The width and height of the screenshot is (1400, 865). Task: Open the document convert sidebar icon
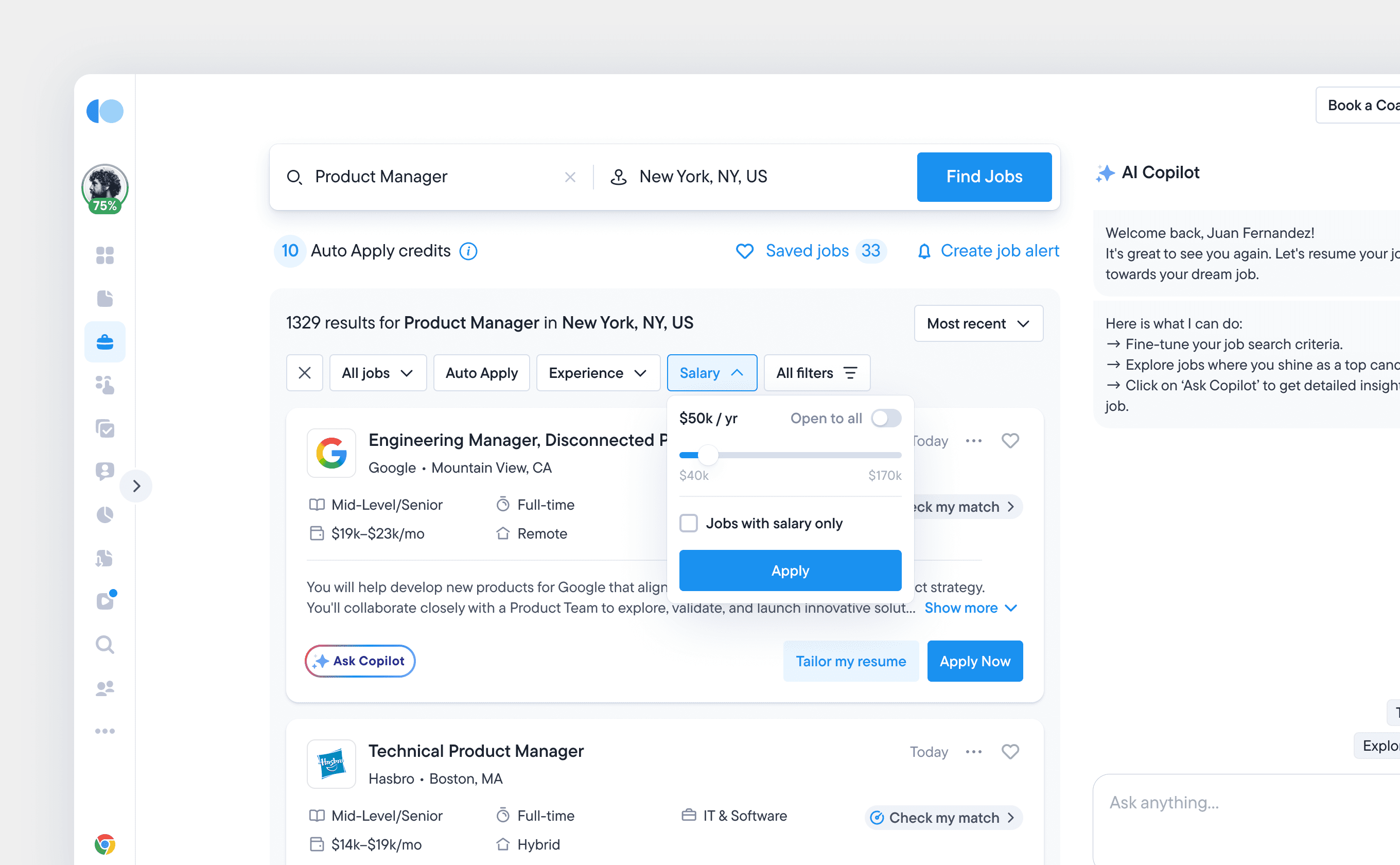[104, 558]
